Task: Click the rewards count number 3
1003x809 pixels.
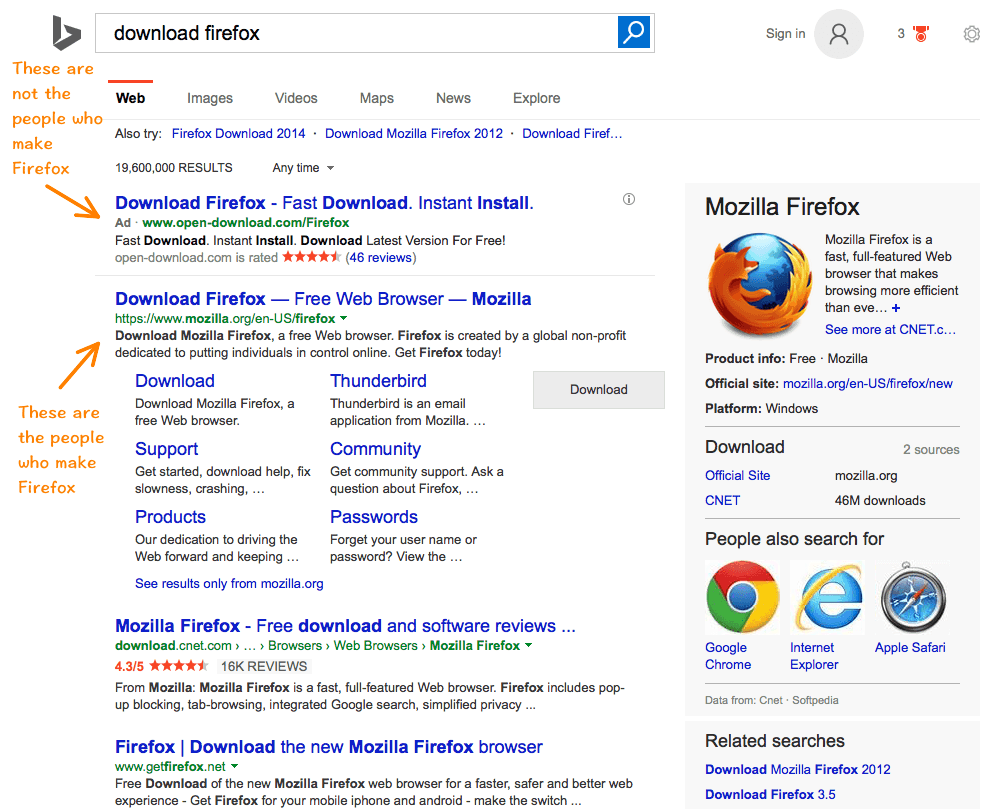Action: [901, 33]
